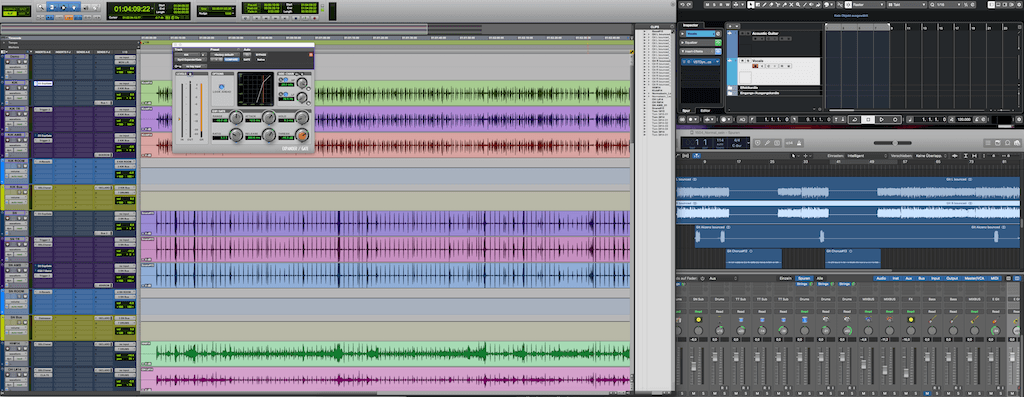Click the ATTACK knob in Expander/Gate
The width and height of the screenshot is (1024, 397).
coord(269,118)
